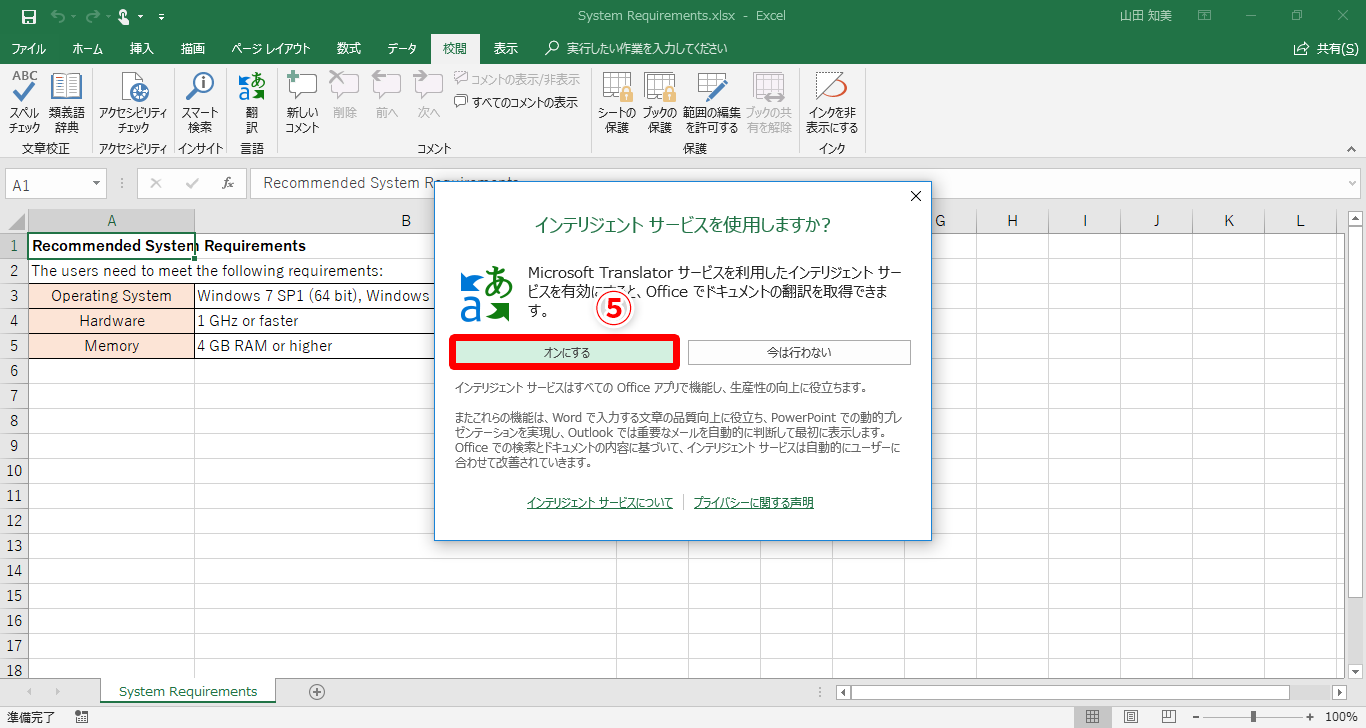Select row 3 header
Image resolution: width=1366 pixels, height=728 pixels.
coord(14,296)
